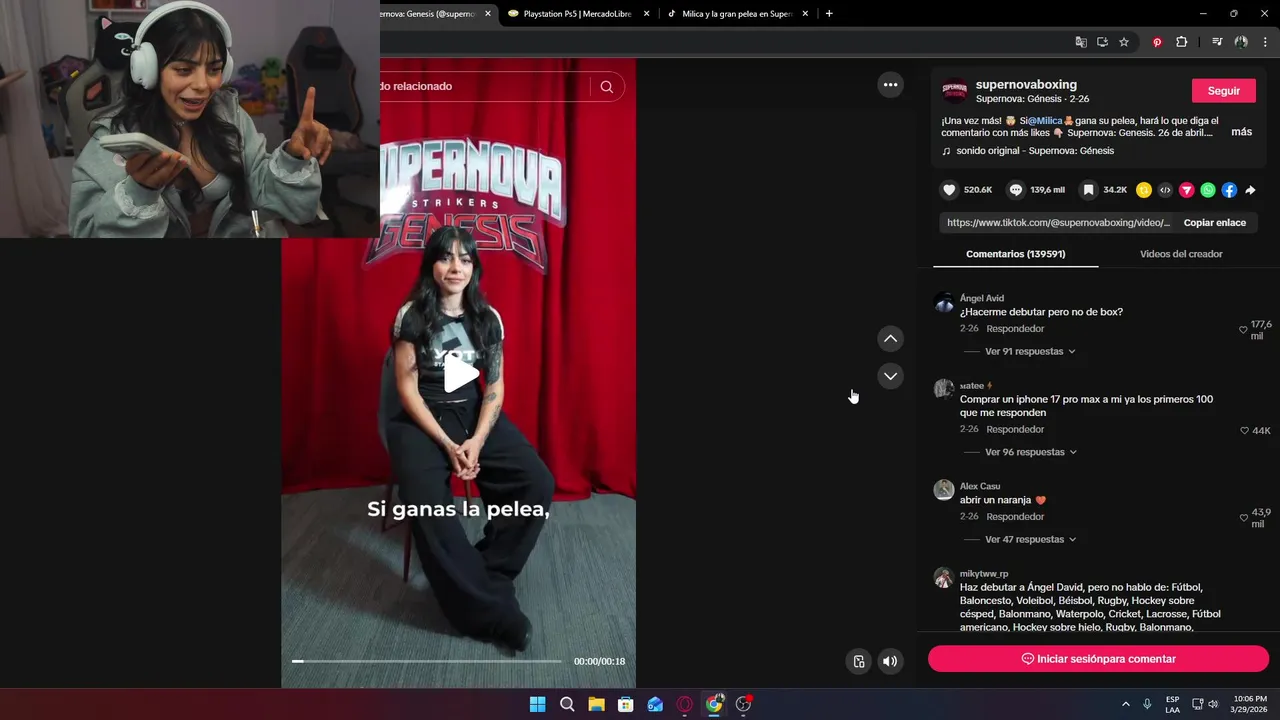
Task: Show hidden system tray icons chevron
Action: 1125,704
